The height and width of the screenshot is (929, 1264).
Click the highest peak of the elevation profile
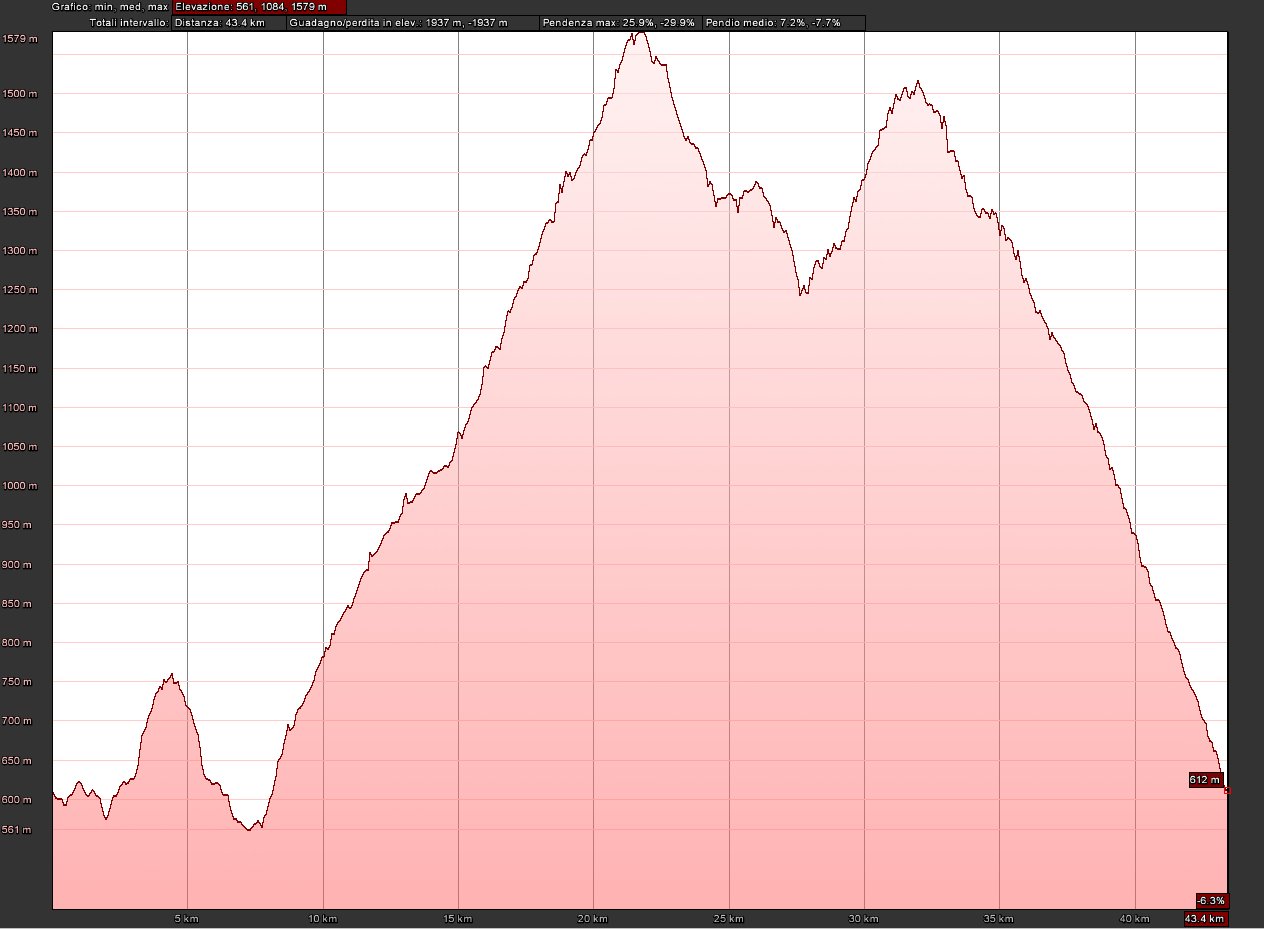tap(640, 33)
